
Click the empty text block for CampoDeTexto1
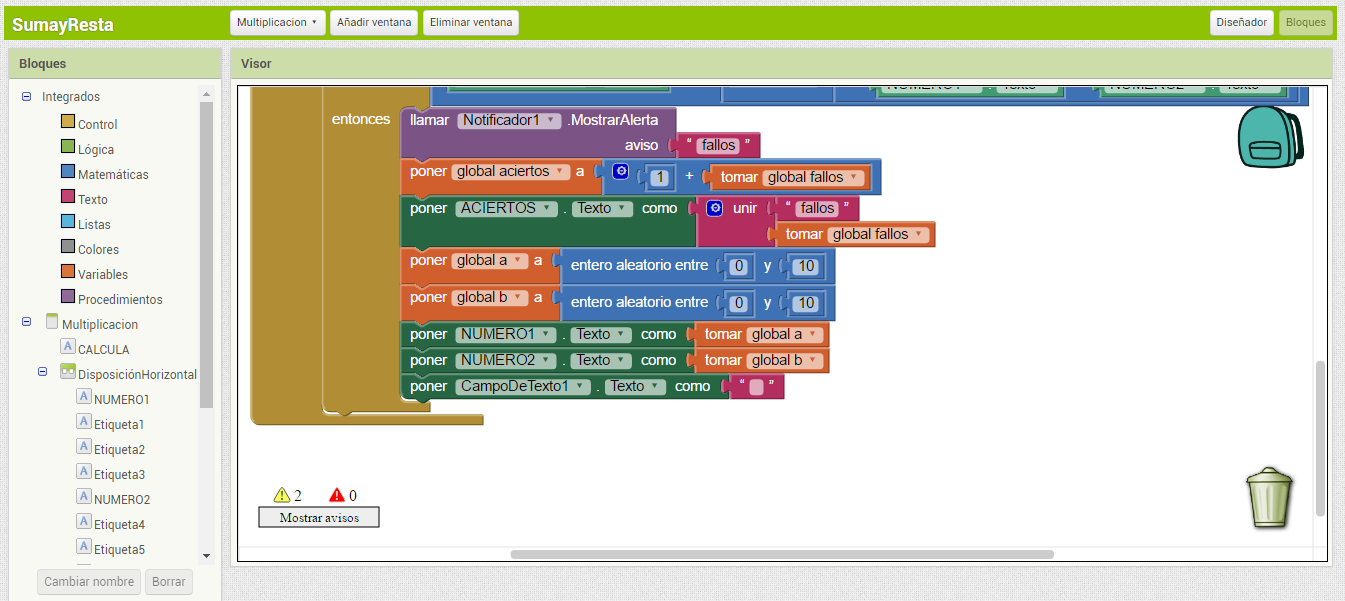pos(756,386)
